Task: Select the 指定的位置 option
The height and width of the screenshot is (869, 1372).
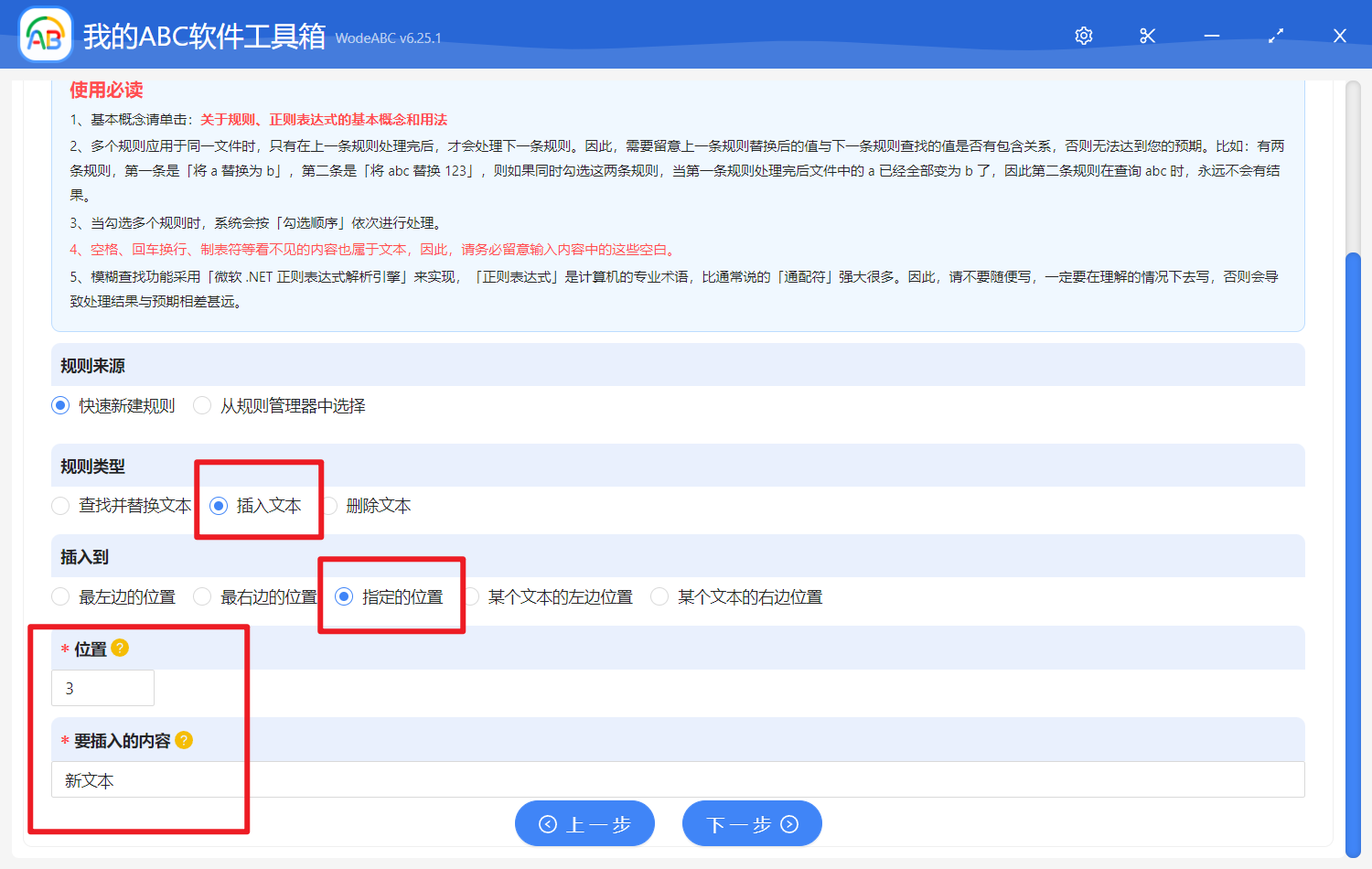Action: pyautogui.click(x=344, y=596)
